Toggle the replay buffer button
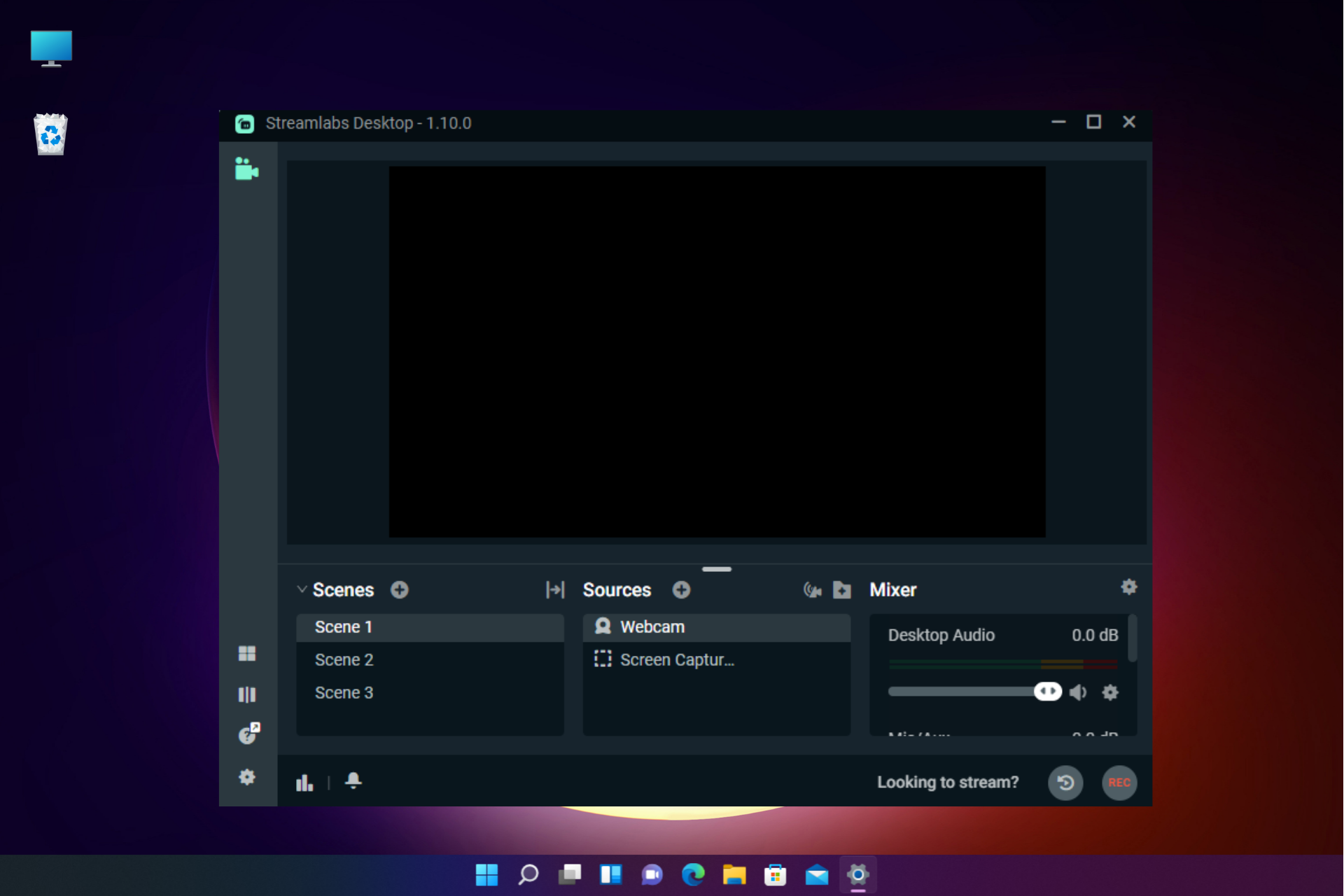This screenshot has width=1344, height=896. coord(1065,782)
